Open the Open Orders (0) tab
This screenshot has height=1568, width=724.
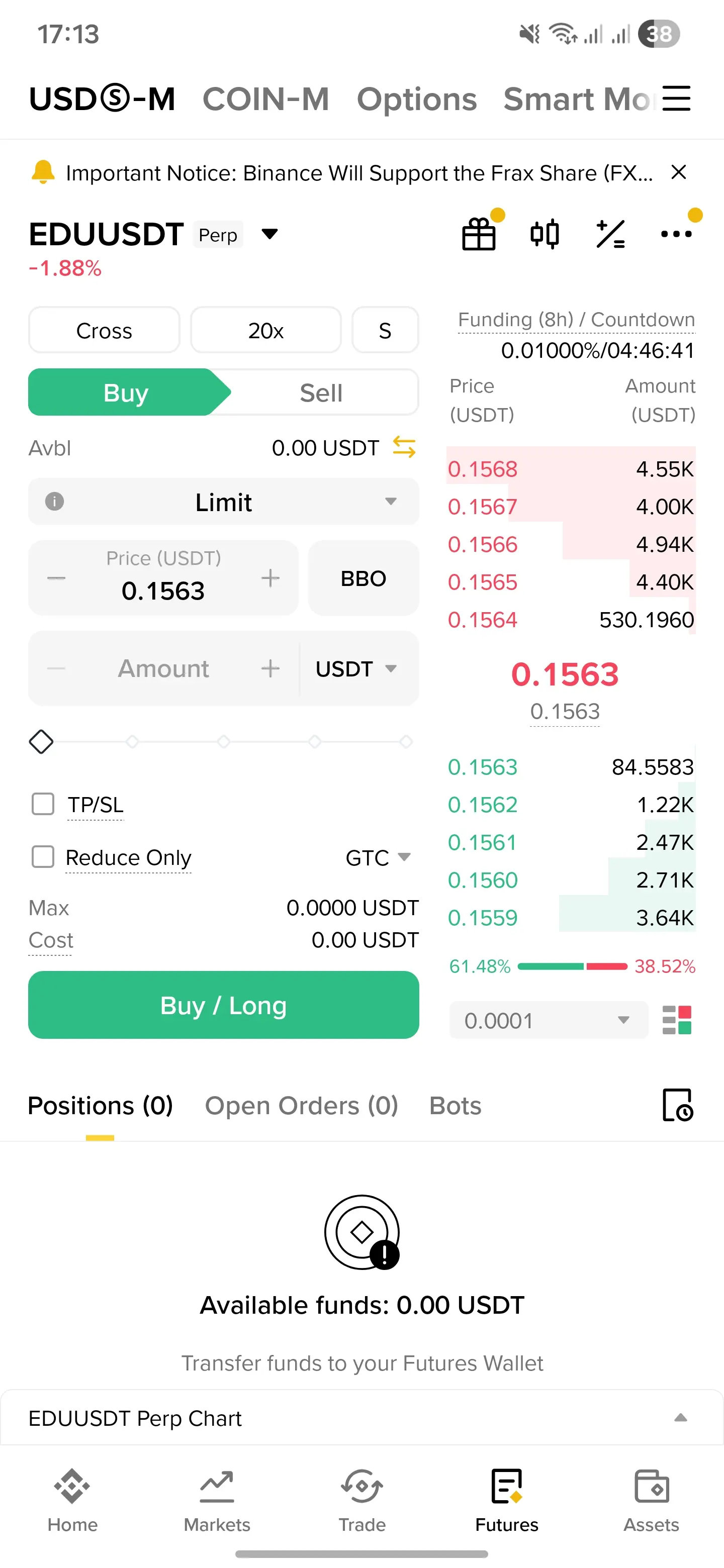point(301,1106)
